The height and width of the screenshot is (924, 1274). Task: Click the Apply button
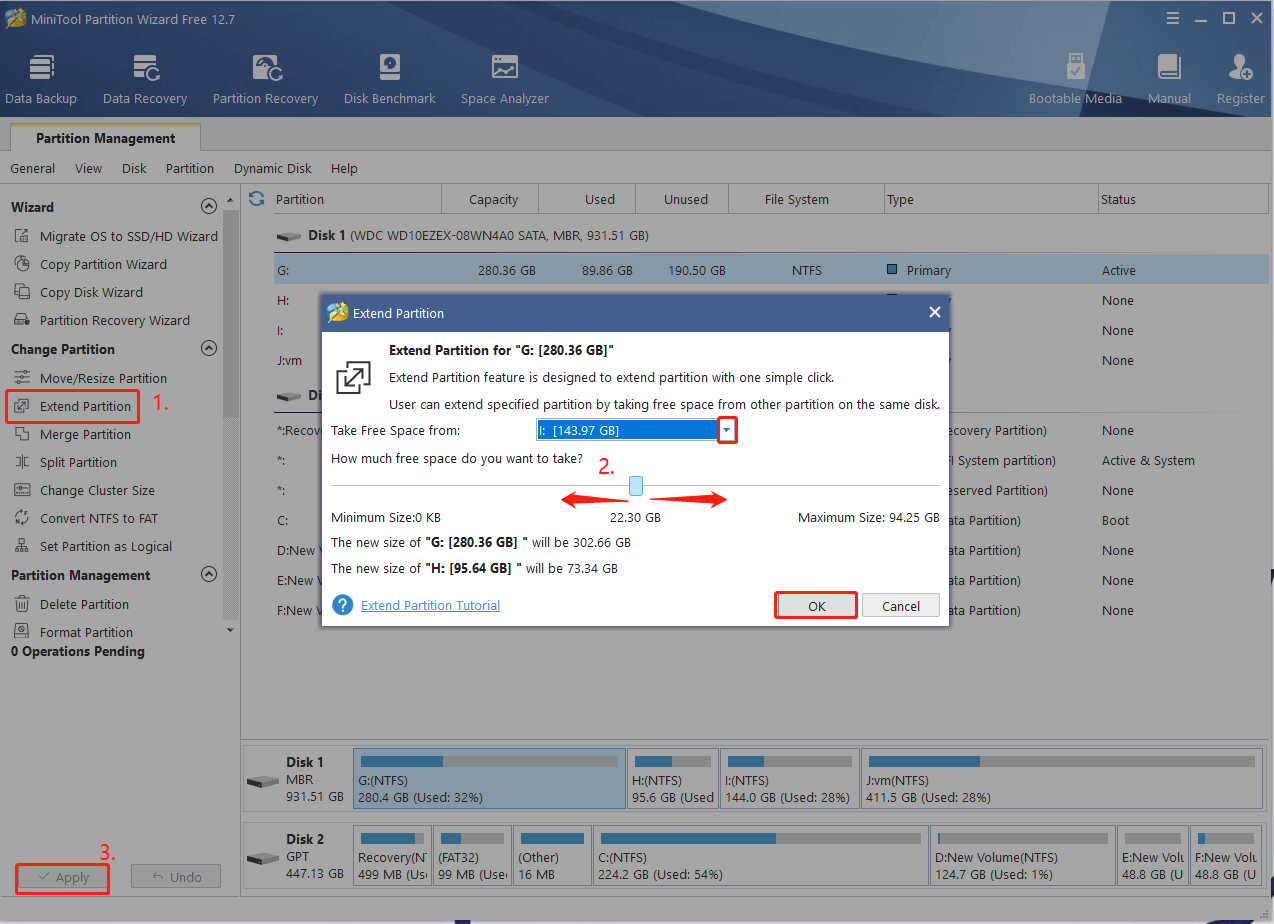[63, 877]
